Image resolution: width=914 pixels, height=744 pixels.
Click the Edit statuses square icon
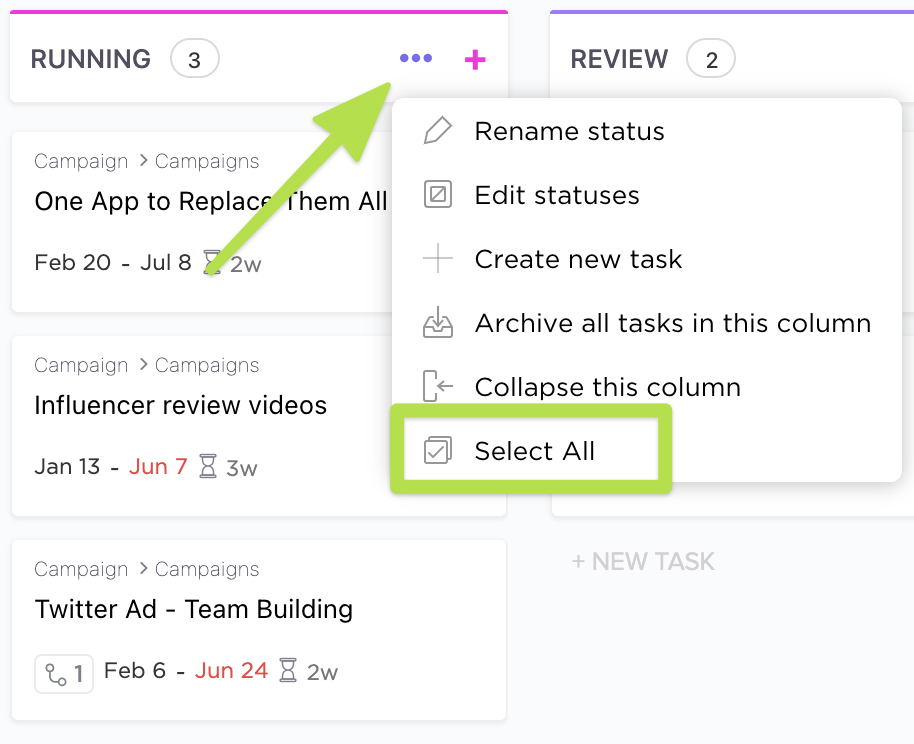(x=437, y=195)
